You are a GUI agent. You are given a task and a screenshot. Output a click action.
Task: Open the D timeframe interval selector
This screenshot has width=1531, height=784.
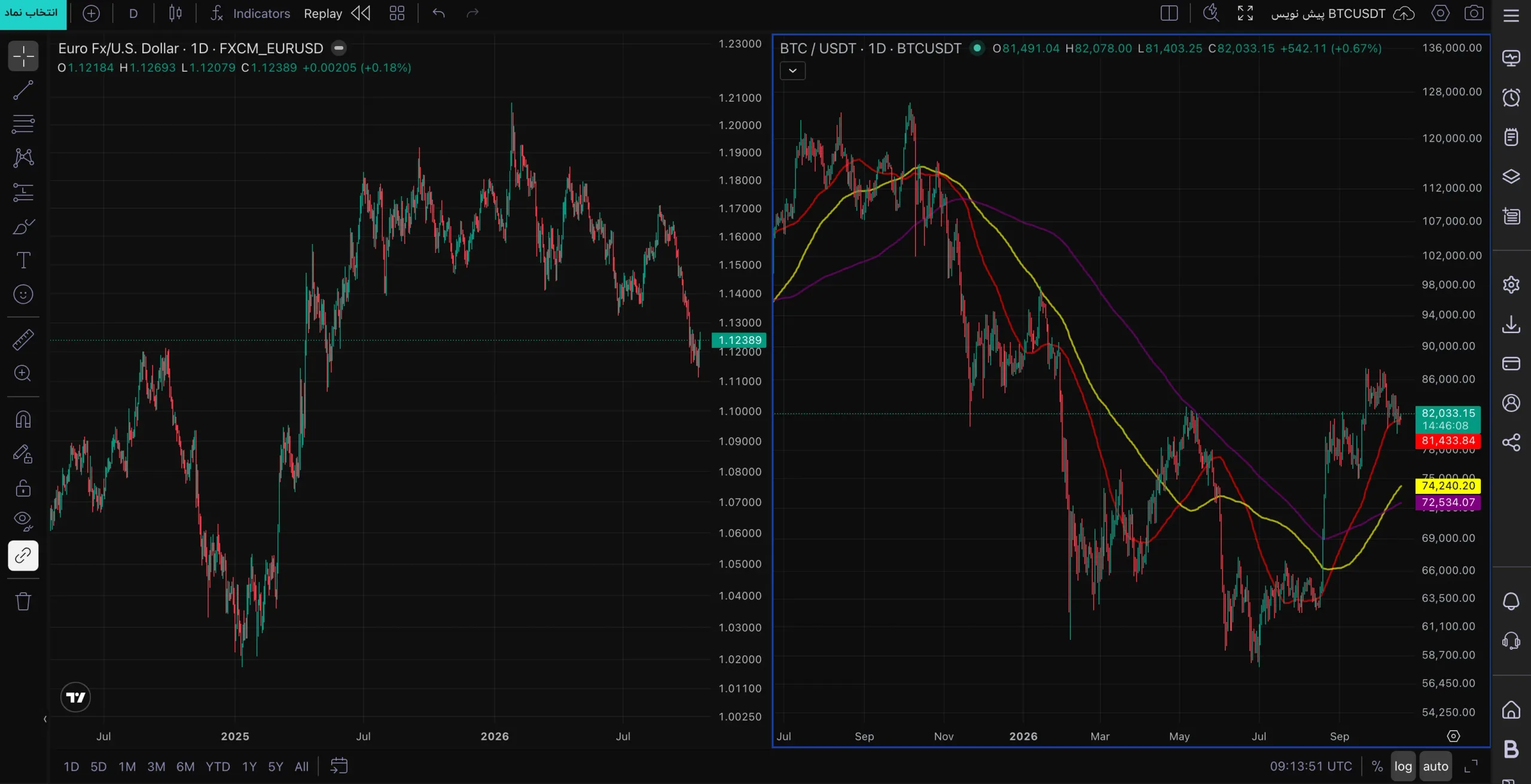133,13
